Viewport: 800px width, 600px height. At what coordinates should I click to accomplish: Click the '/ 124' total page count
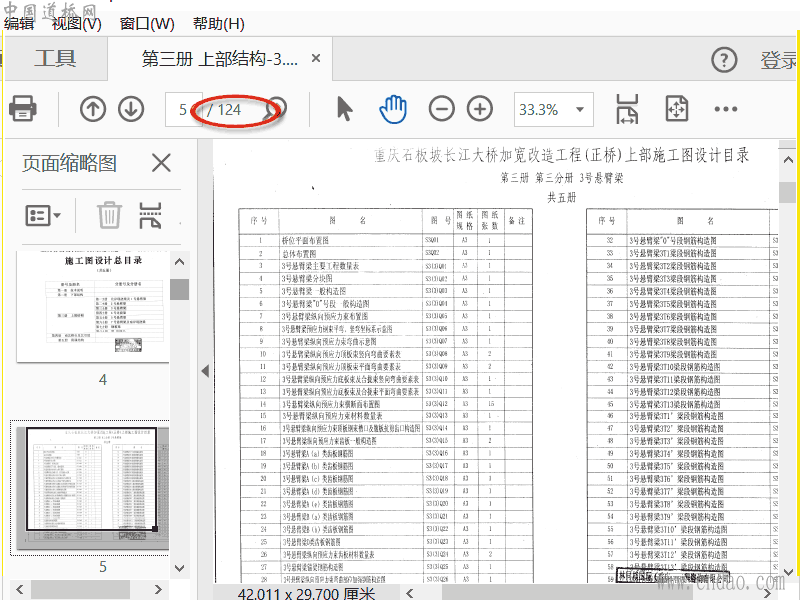(x=224, y=110)
